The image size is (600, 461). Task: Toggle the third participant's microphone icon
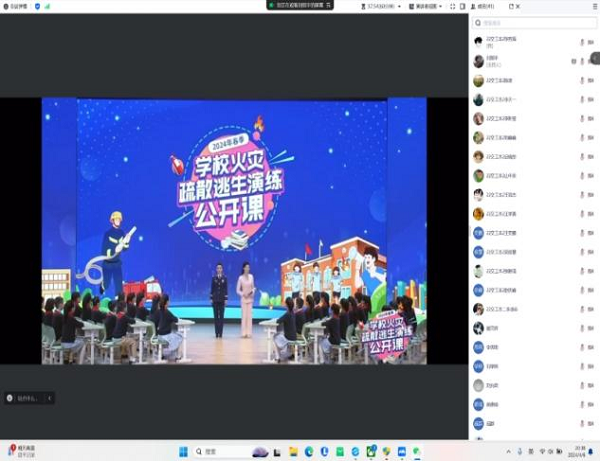[x=582, y=80]
